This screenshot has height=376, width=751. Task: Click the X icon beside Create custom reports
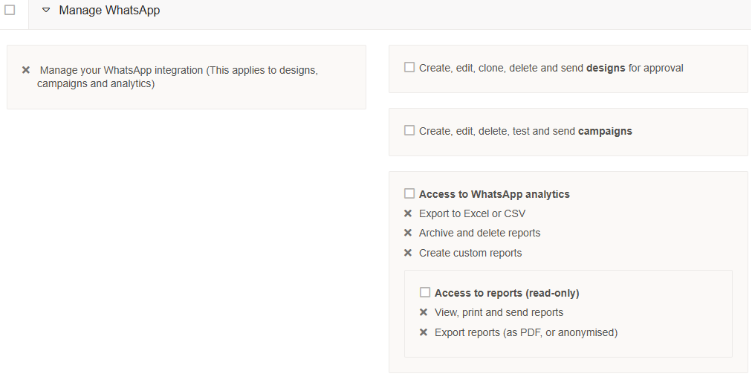[408, 253]
